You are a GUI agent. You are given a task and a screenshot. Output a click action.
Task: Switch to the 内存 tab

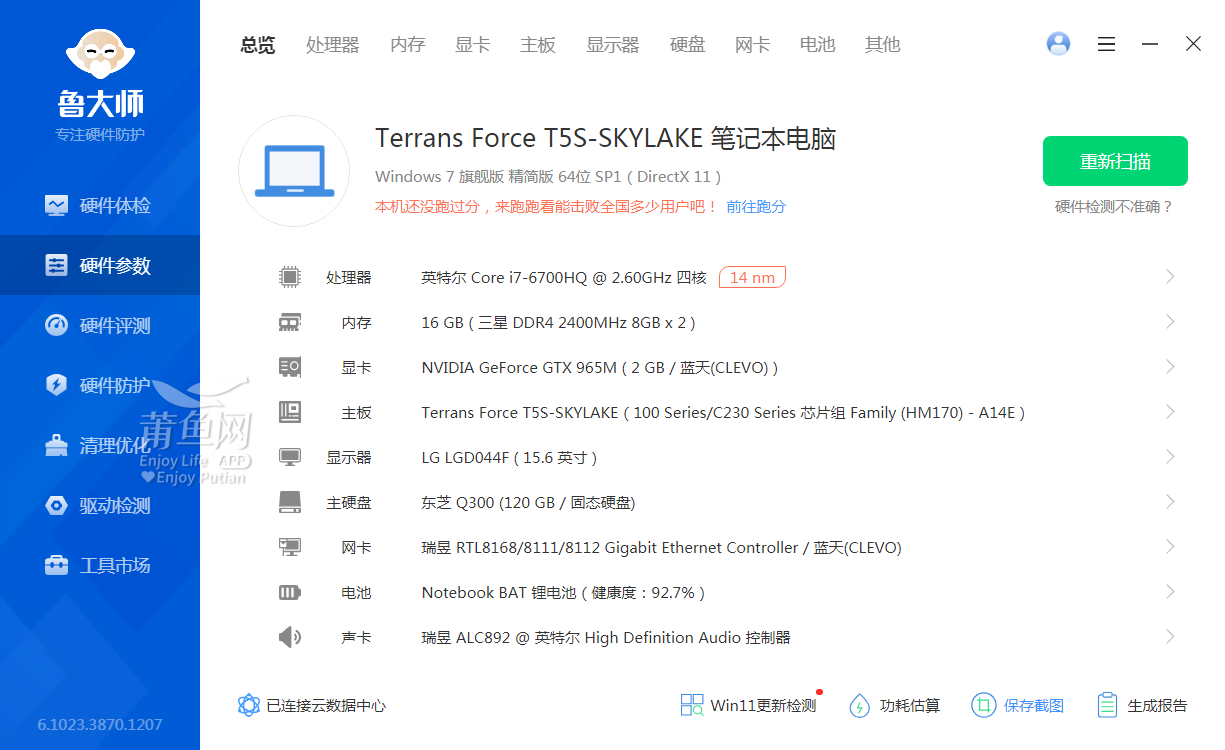[407, 44]
